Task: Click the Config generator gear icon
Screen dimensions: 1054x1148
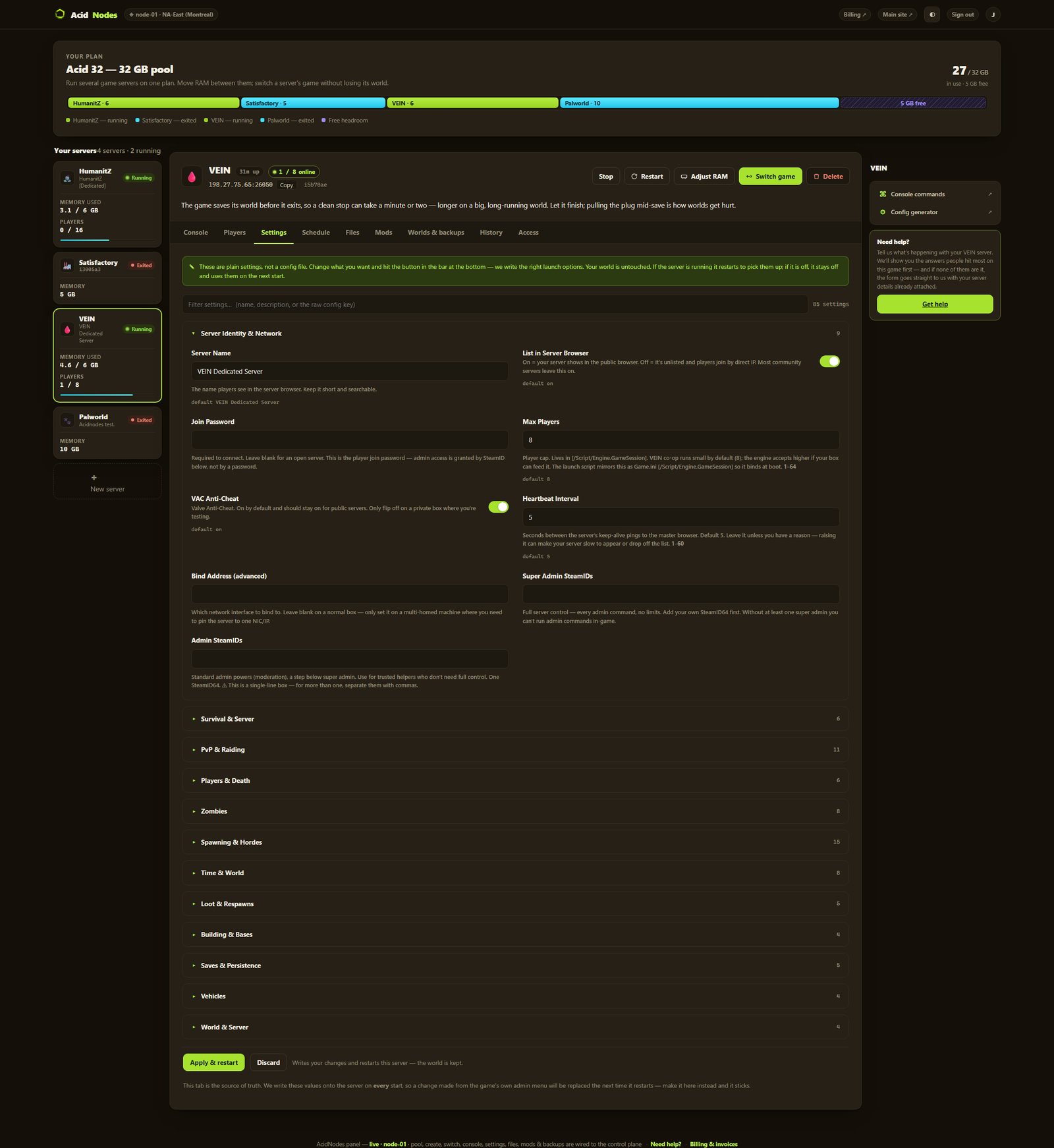Action: coord(883,212)
